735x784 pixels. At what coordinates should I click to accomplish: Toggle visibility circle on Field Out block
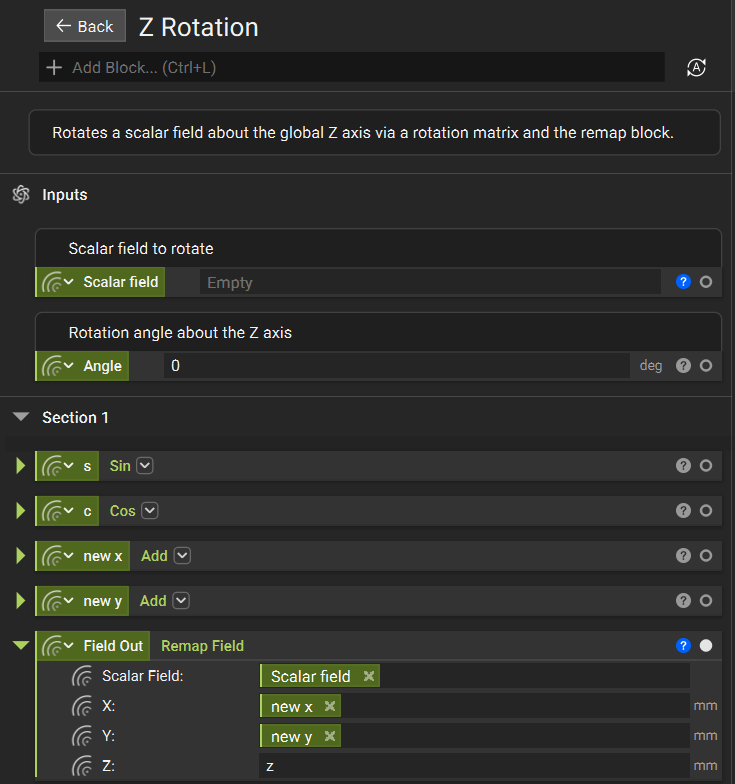tap(706, 646)
